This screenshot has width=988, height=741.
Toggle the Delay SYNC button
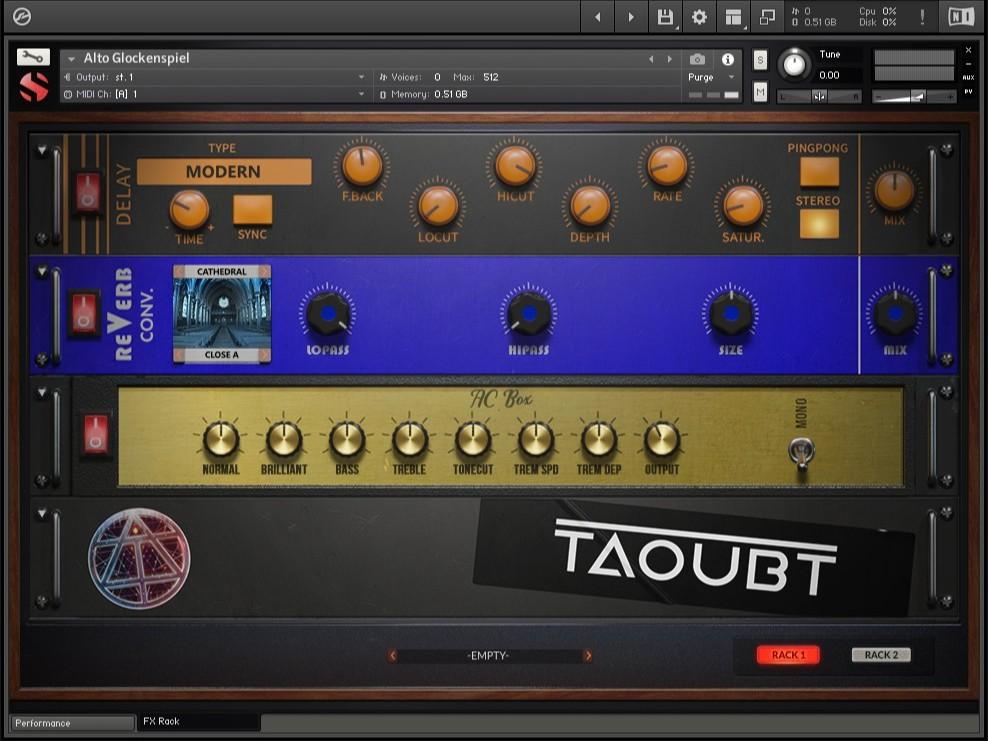click(252, 210)
